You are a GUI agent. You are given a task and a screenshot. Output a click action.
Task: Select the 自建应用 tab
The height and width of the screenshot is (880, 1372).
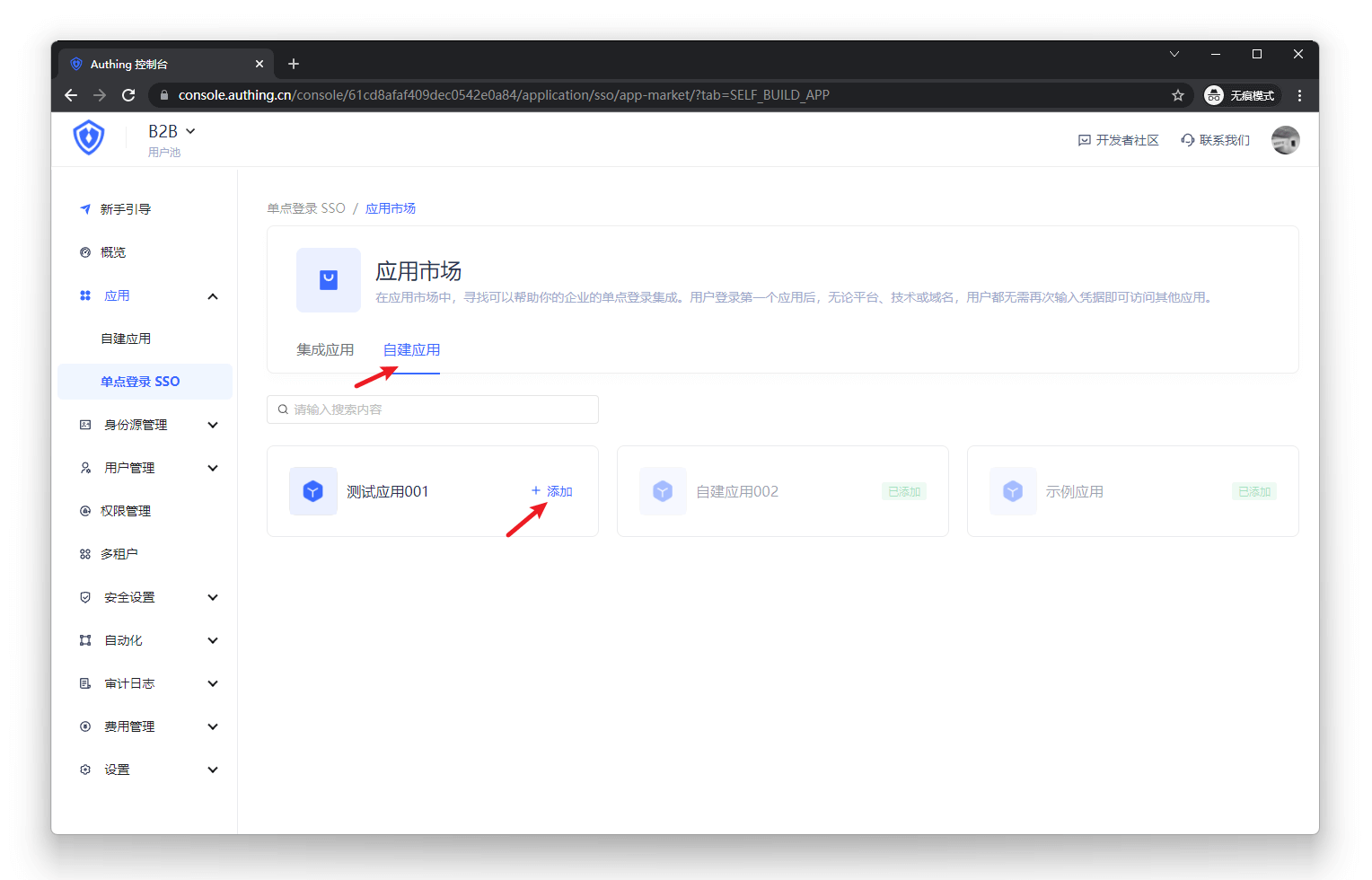[411, 350]
